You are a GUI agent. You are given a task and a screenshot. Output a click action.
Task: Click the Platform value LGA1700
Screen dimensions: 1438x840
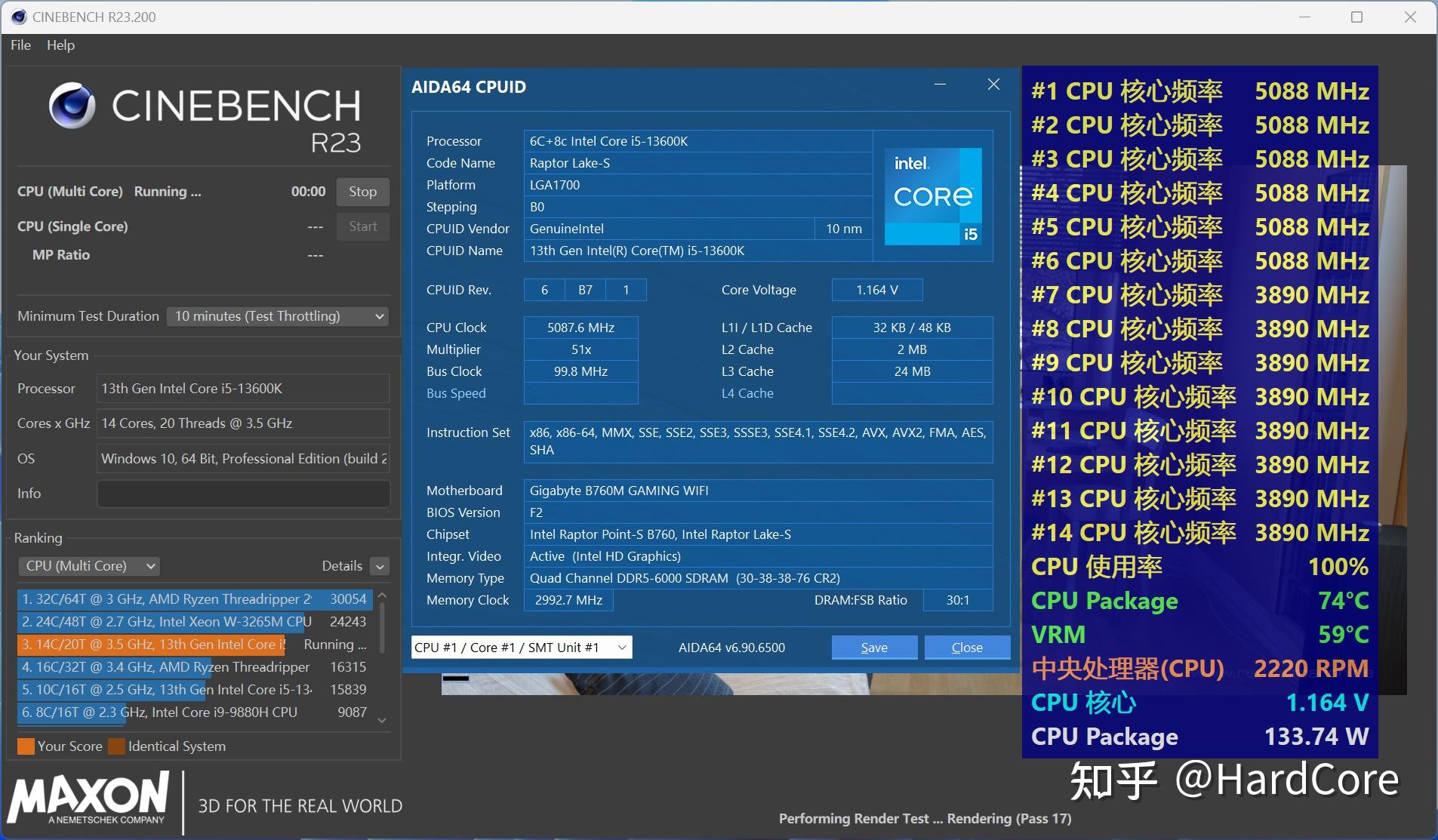(x=697, y=185)
